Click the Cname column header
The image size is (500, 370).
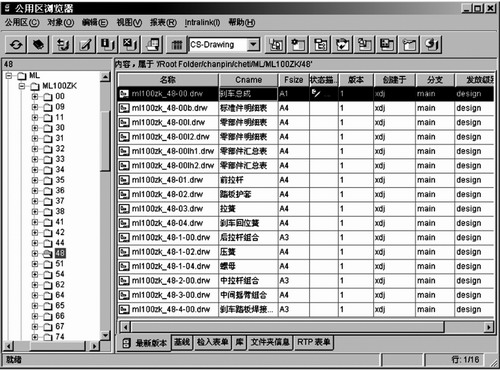point(248,80)
